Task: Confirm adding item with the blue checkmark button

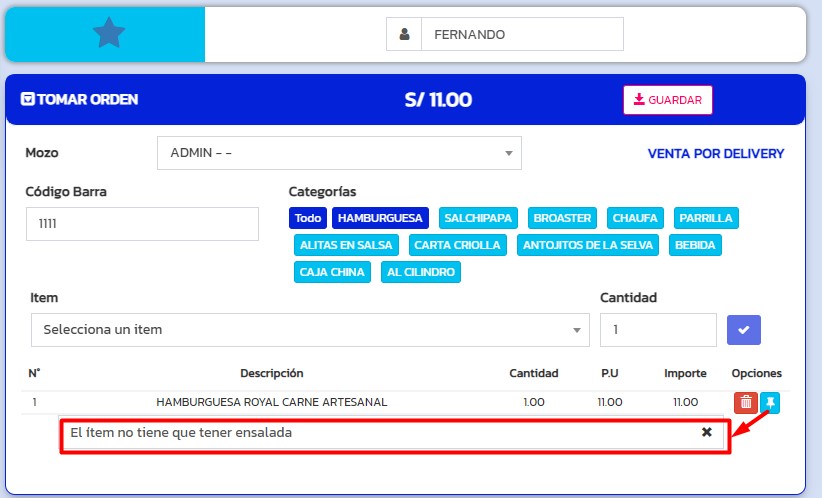Action: [743, 330]
